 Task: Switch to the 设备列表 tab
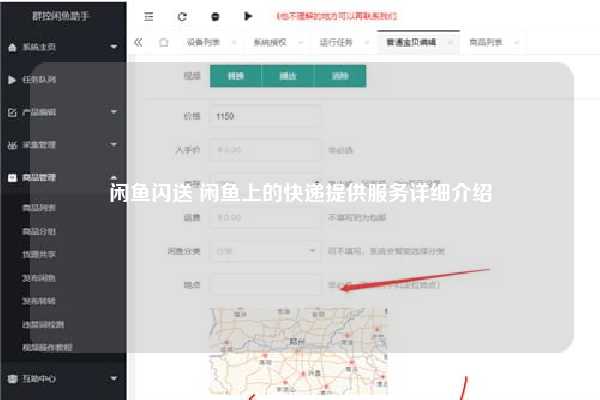click(x=204, y=42)
